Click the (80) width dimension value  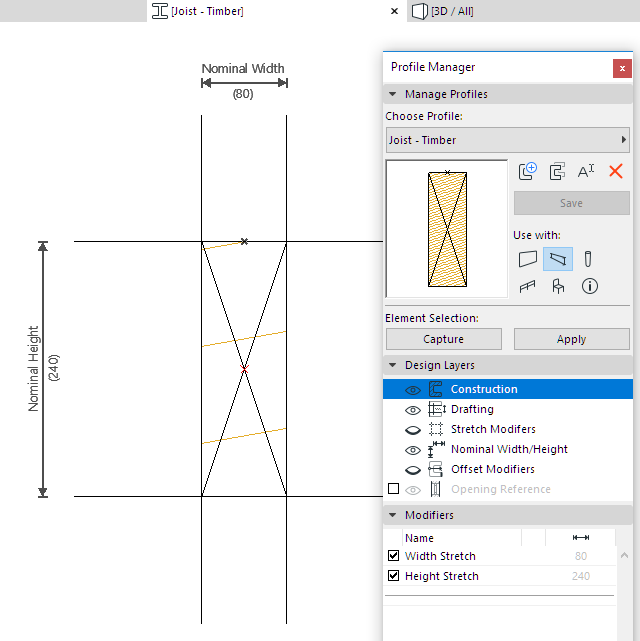tap(243, 94)
